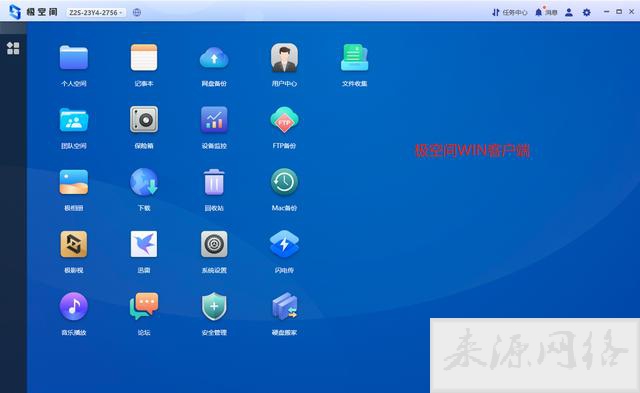Click the globe icon in title bar
Image resolution: width=640 pixels, height=393 pixels.
pos(137,12)
